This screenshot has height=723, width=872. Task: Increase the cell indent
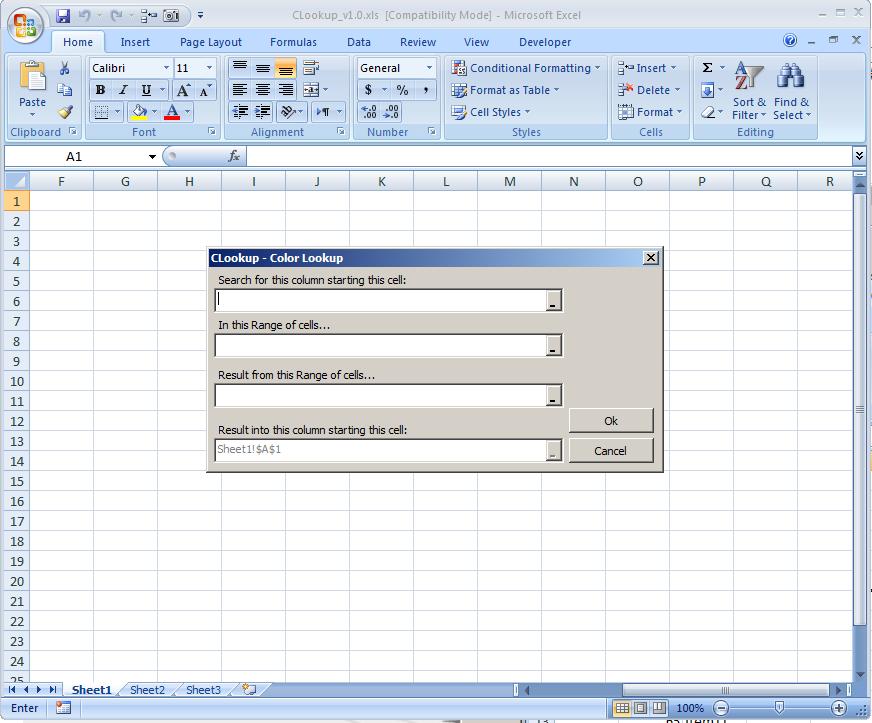[x=262, y=112]
